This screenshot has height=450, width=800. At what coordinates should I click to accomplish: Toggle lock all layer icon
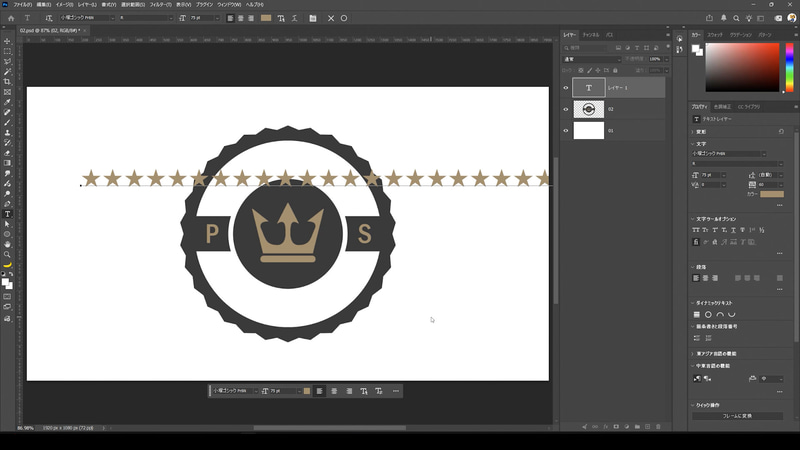(615, 70)
